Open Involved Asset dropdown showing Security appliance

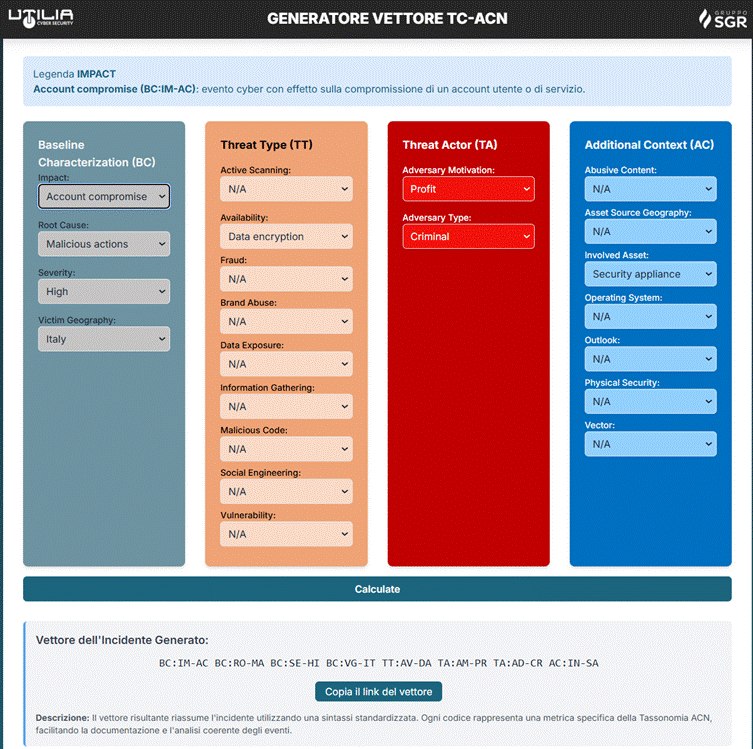click(x=650, y=274)
